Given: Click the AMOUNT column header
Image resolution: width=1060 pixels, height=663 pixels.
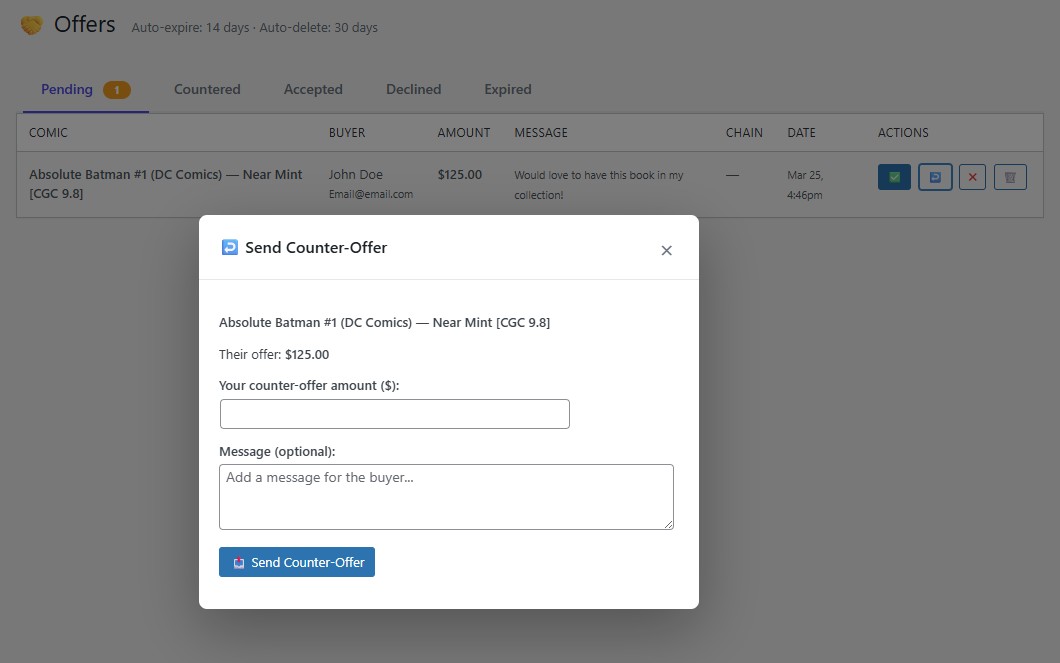Looking at the screenshot, I should 463,132.
